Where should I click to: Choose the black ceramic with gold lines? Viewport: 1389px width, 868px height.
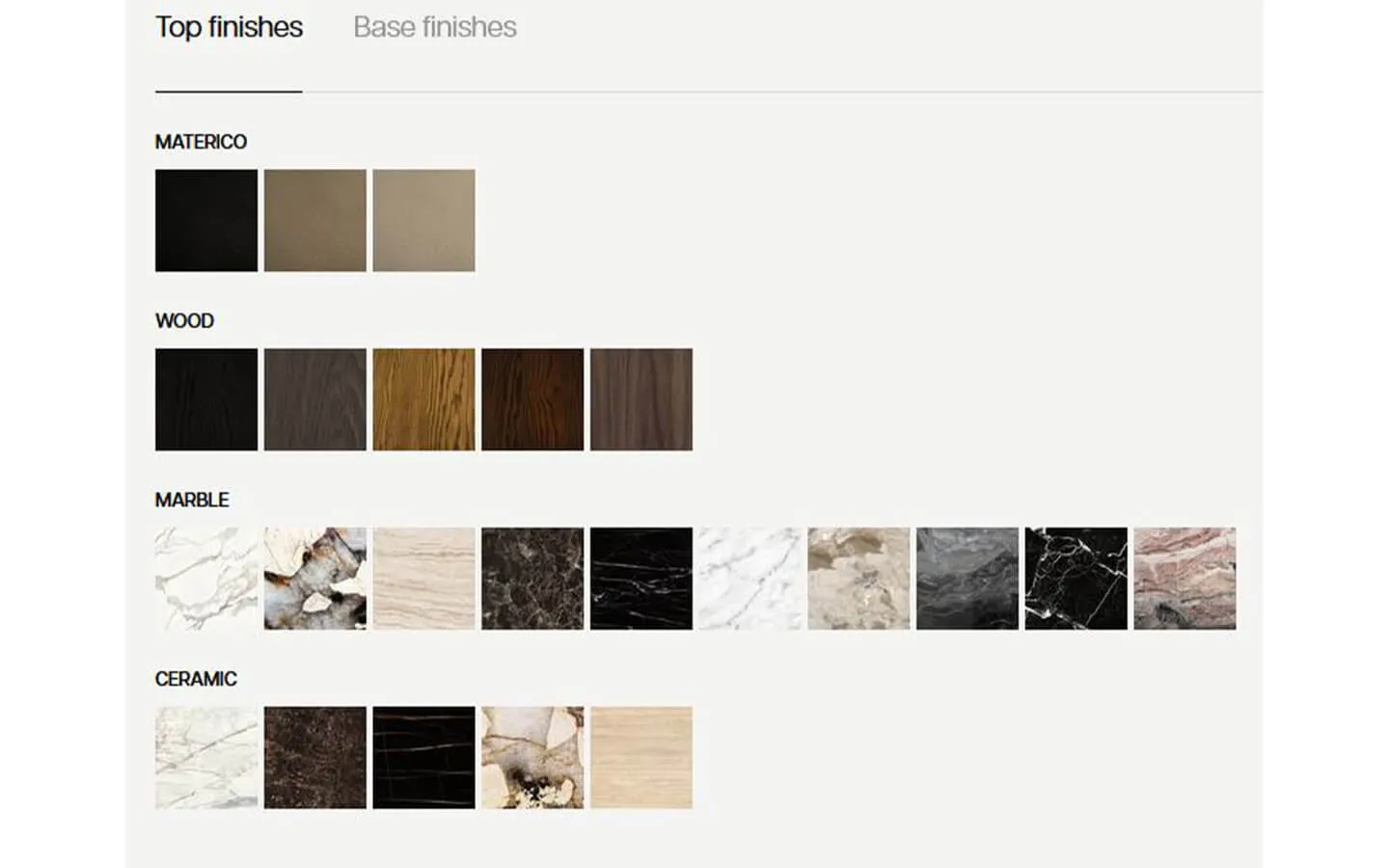[424, 758]
